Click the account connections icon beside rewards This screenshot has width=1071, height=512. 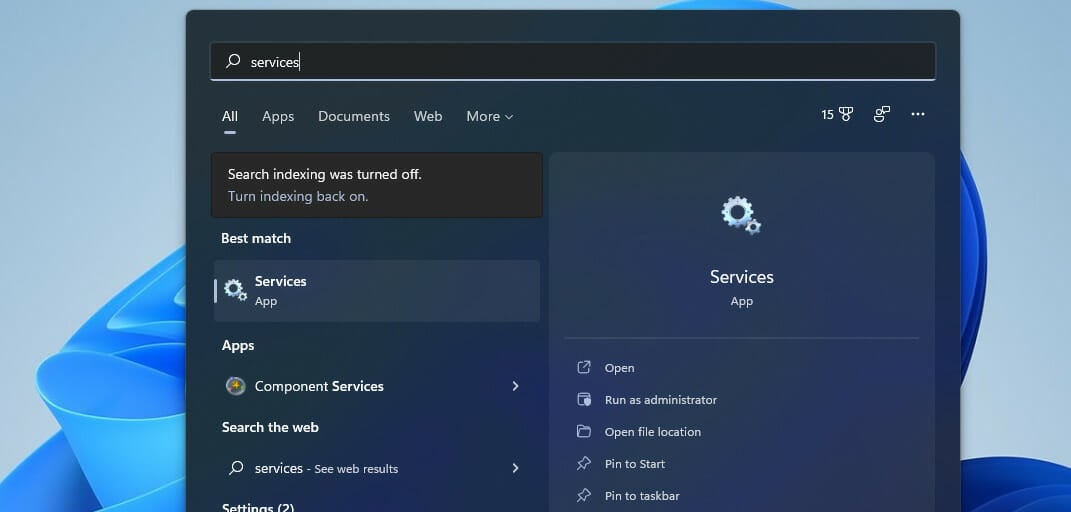click(x=881, y=115)
